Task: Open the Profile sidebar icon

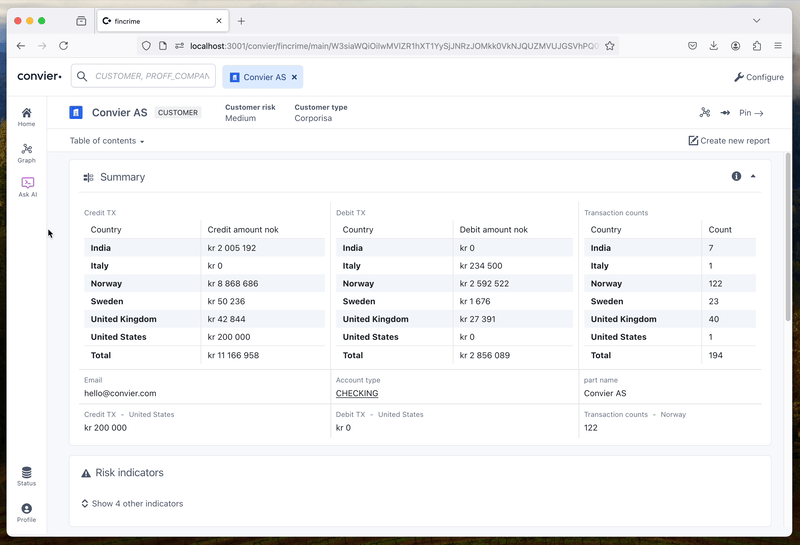Action: tap(27, 512)
